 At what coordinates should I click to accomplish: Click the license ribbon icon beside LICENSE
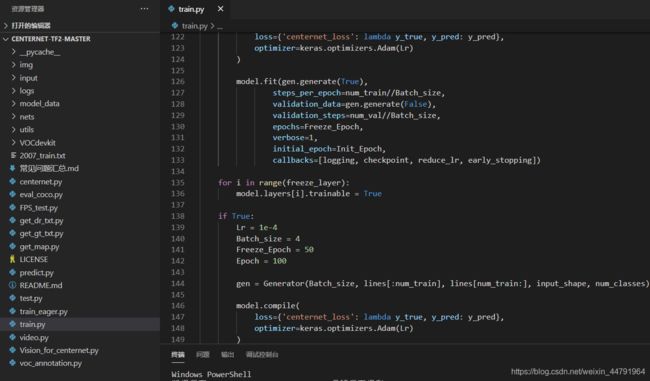pyautogui.click(x=12, y=259)
